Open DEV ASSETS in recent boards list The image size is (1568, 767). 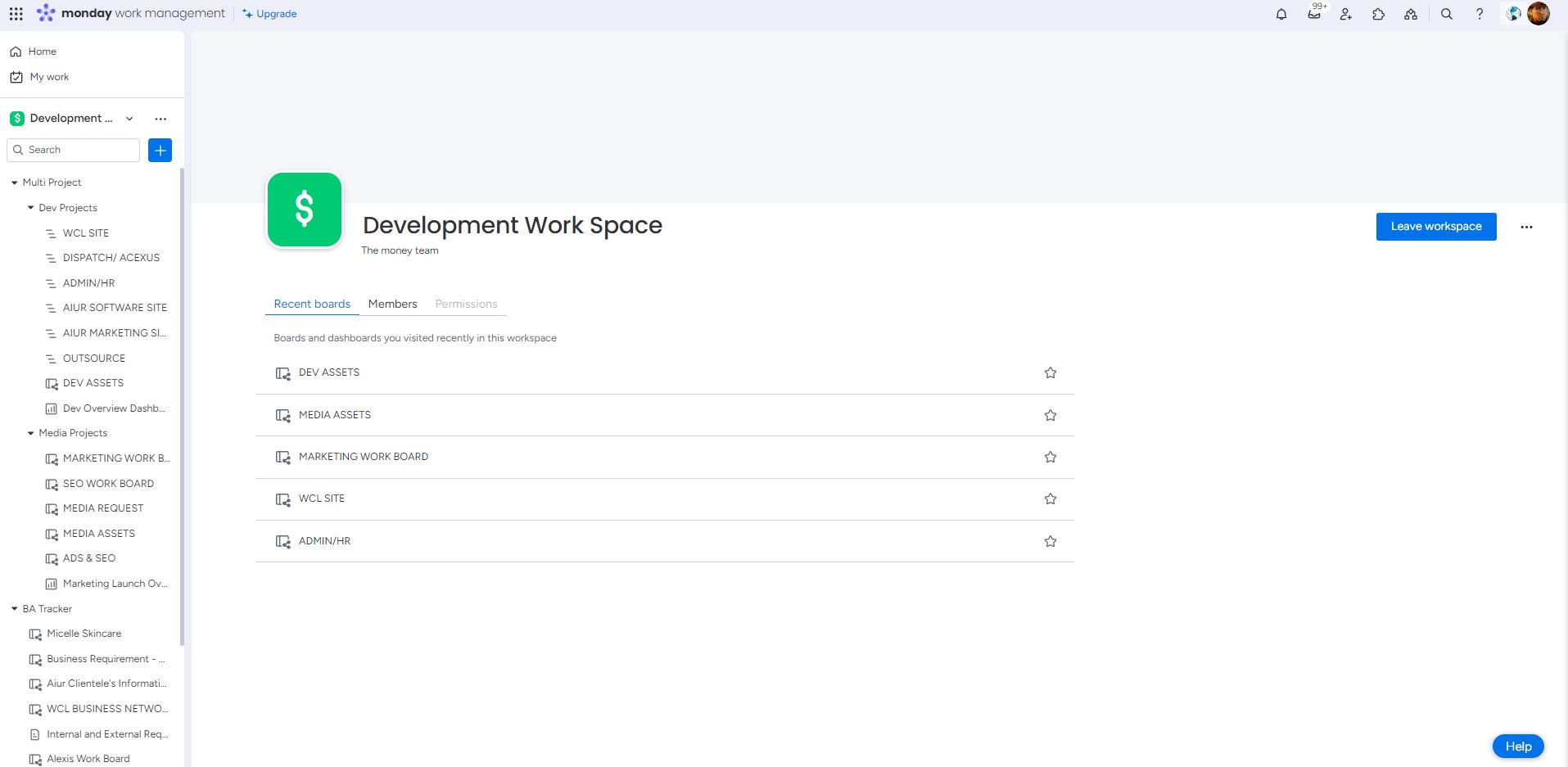click(329, 372)
